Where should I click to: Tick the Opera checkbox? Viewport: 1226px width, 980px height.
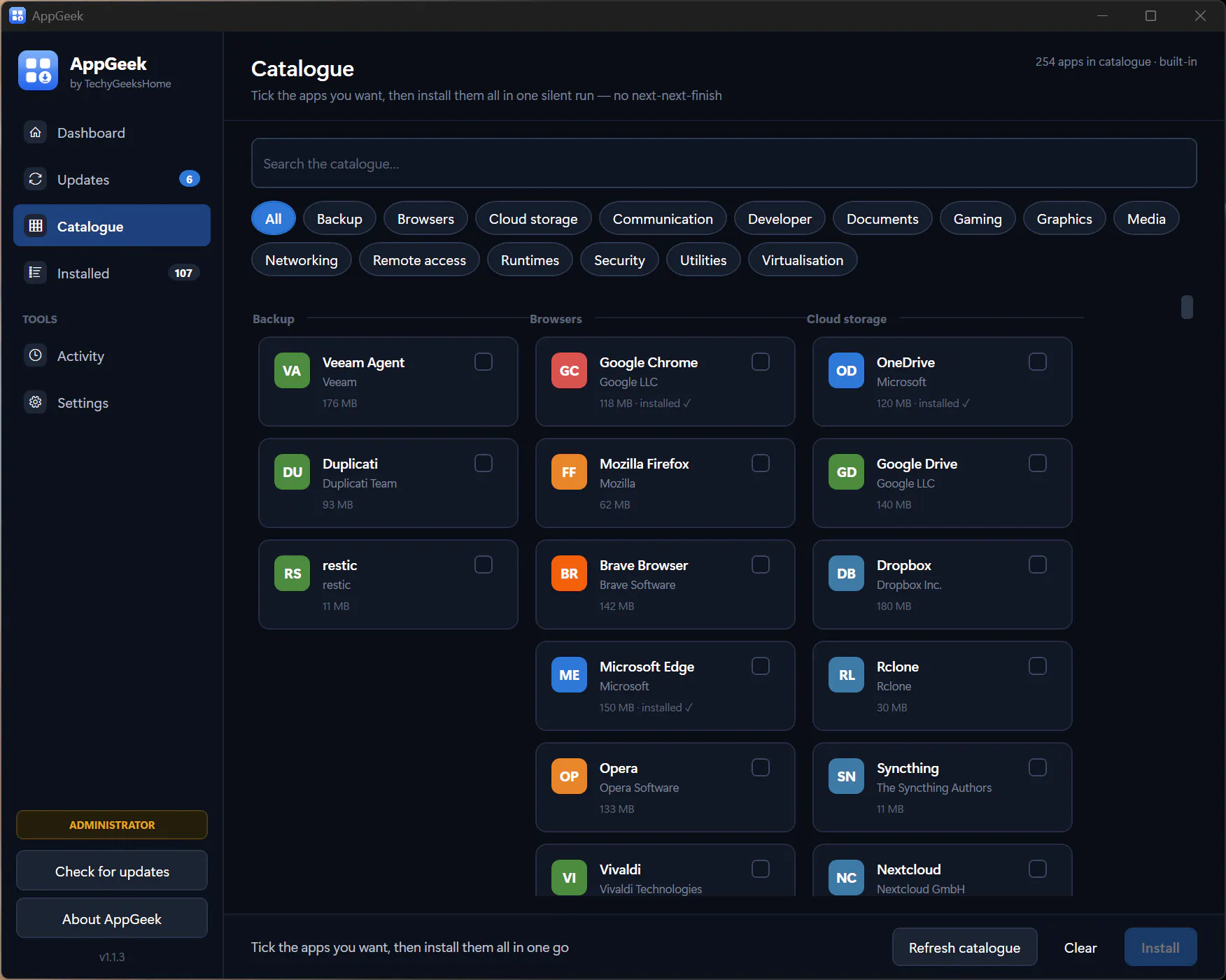[761, 767]
